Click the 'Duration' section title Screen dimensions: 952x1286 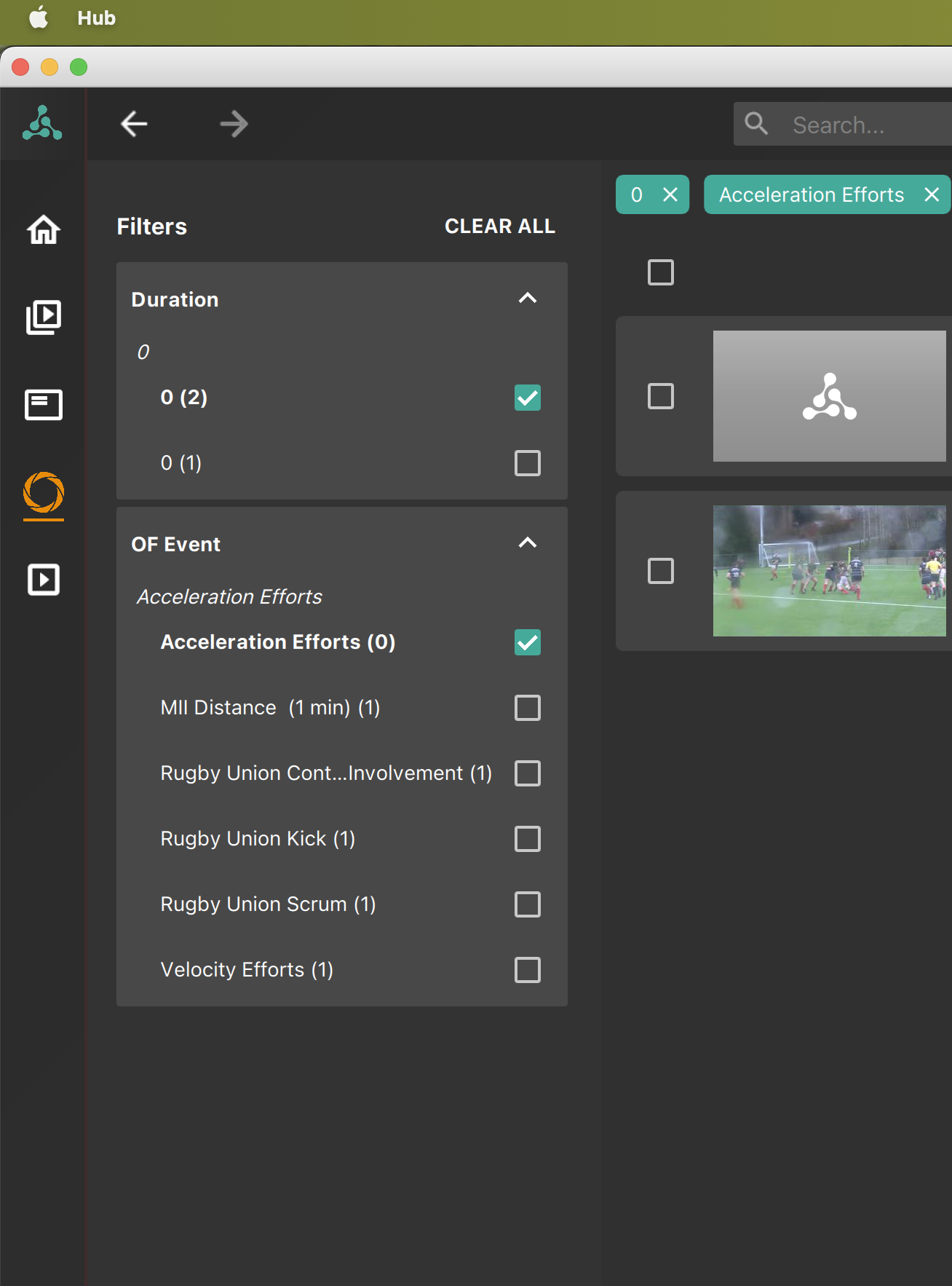point(175,300)
